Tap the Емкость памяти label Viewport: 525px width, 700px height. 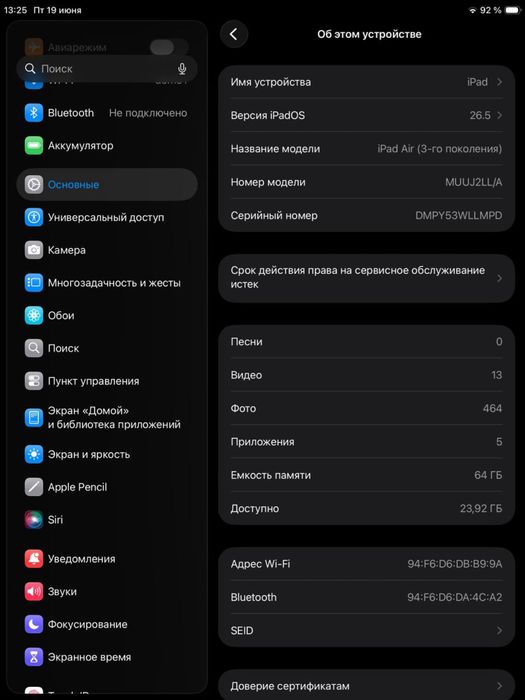pos(271,475)
